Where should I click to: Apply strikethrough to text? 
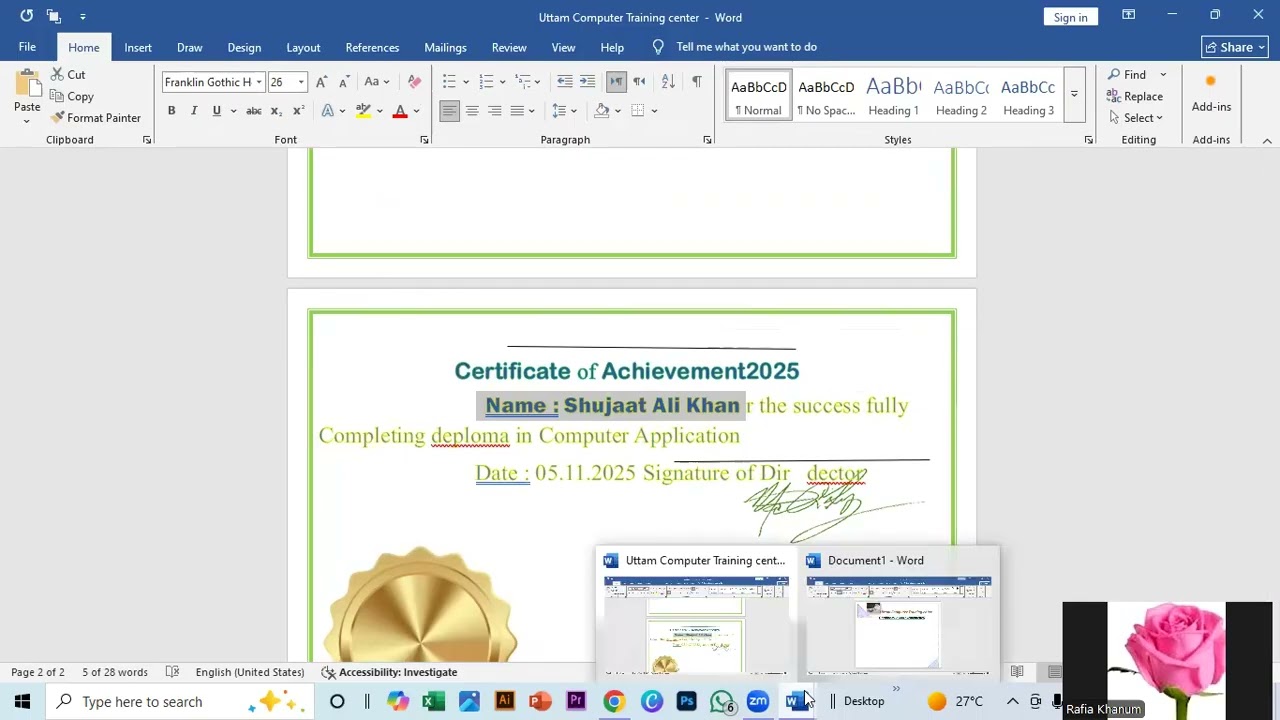[x=254, y=111]
